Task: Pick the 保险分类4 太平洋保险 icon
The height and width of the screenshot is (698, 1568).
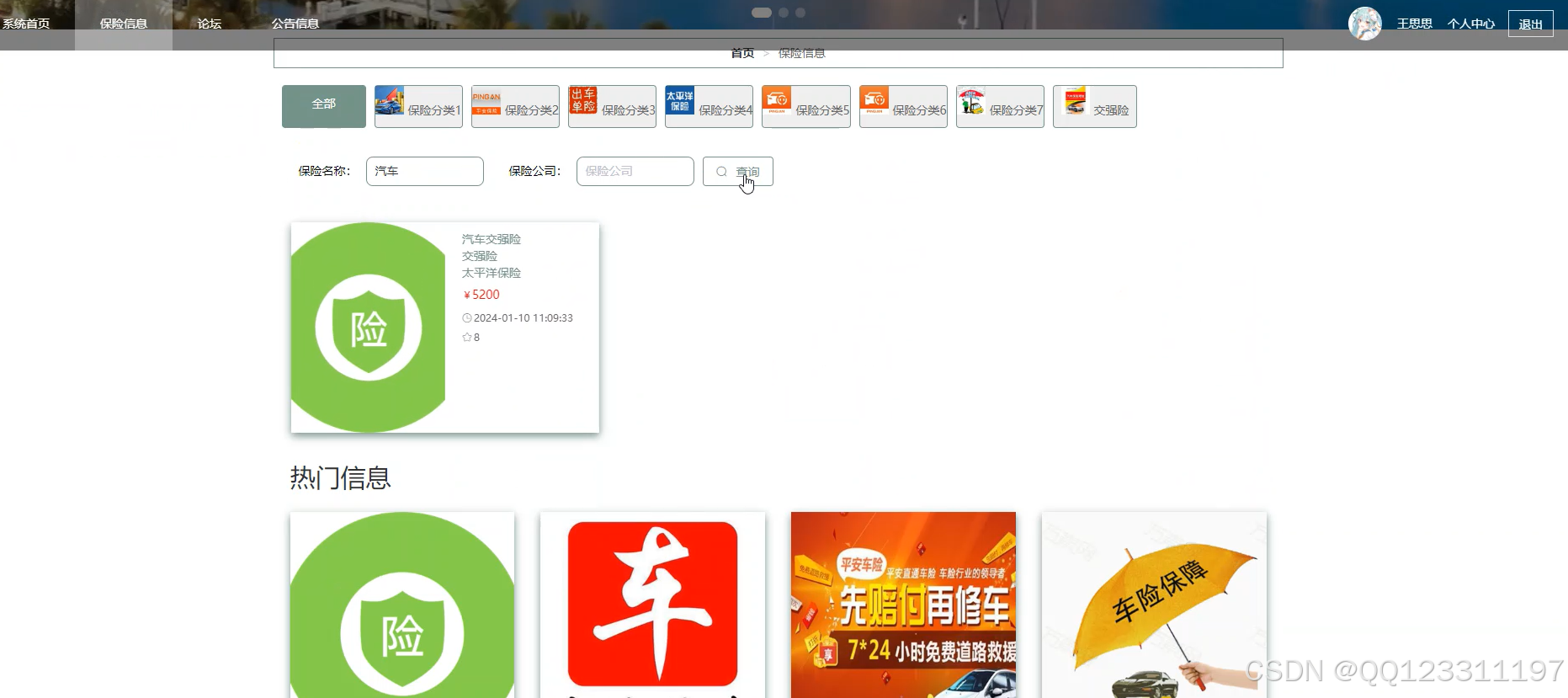Action: pyautogui.click(x=680, y=100)
